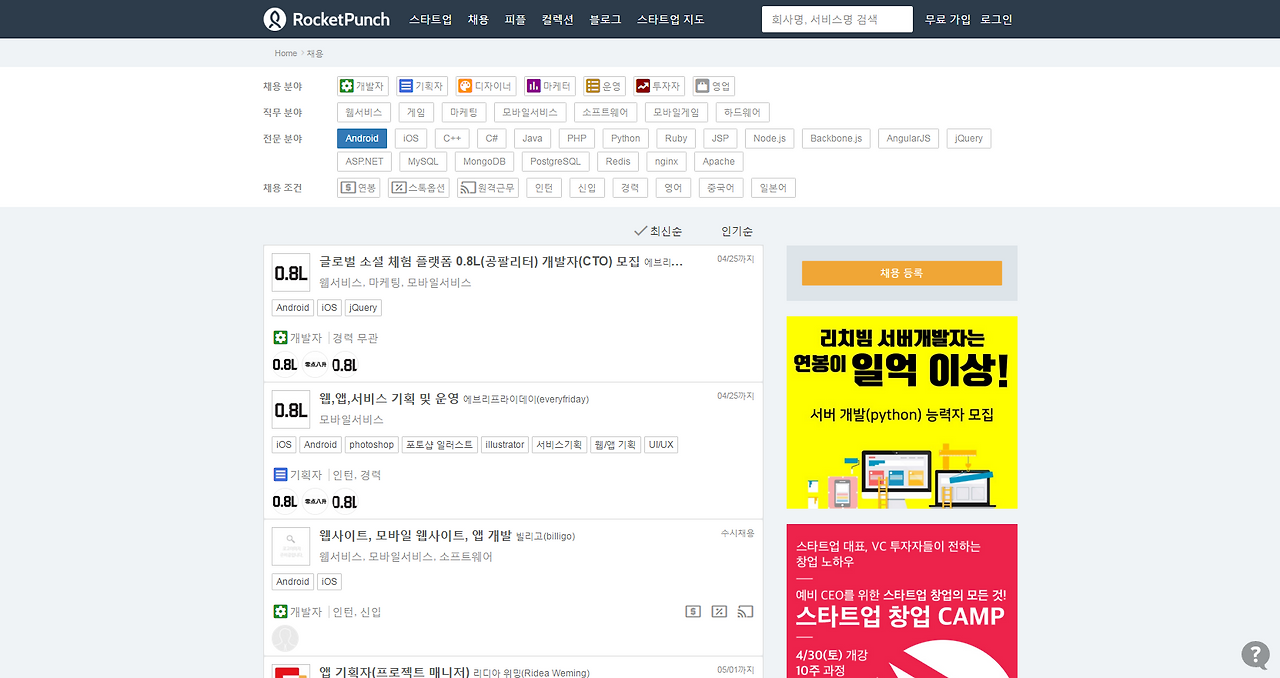This screenshot has height=678, width=1280.
Task: Click the salary icon on 빌리고 job listing
Action: point(693,610)
